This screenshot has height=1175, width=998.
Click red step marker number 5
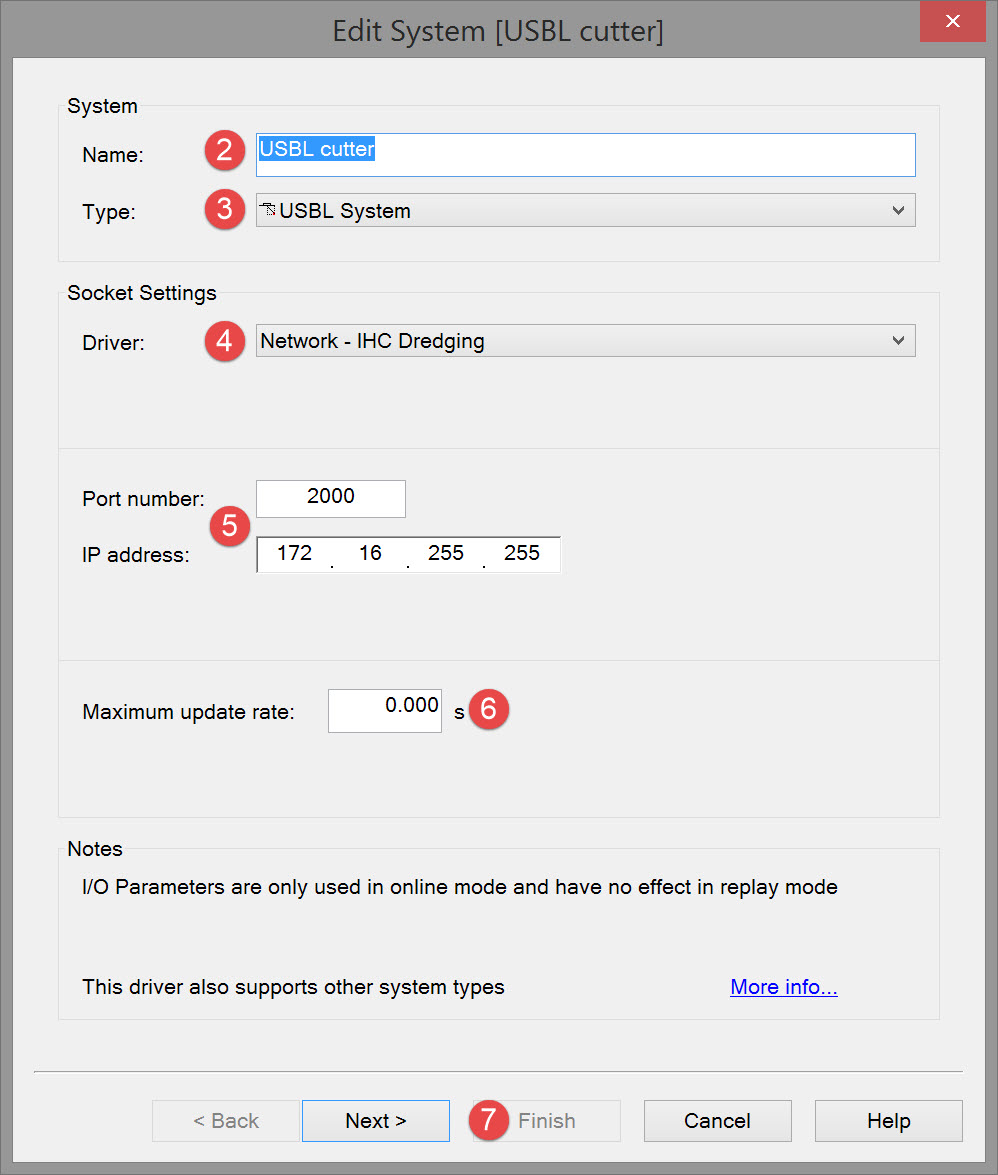[230, 526]
